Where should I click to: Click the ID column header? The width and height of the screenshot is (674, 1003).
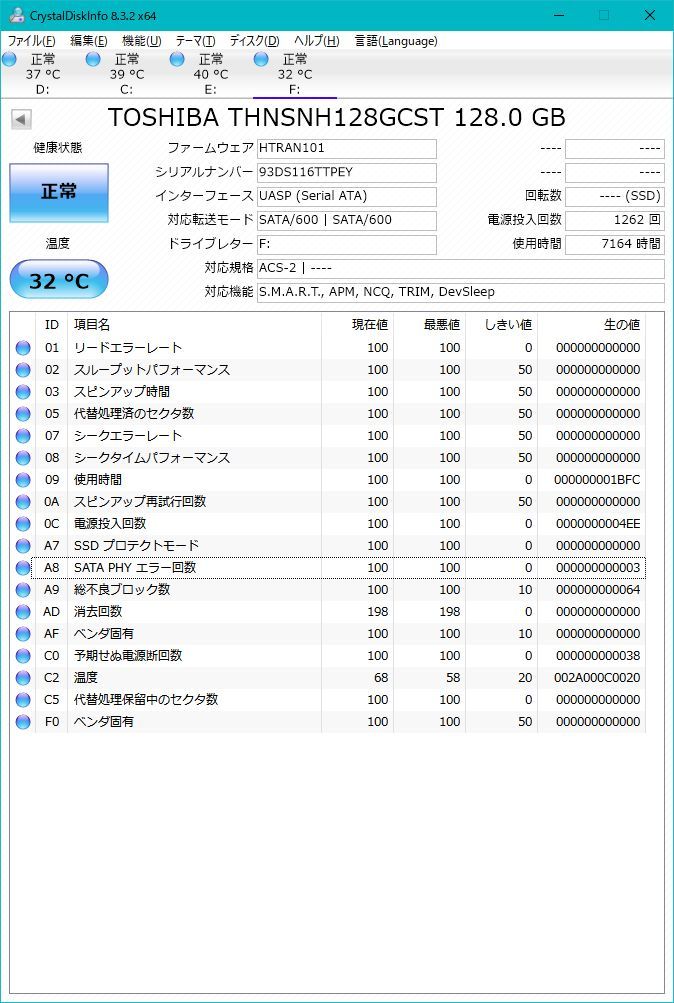[52, 325]
